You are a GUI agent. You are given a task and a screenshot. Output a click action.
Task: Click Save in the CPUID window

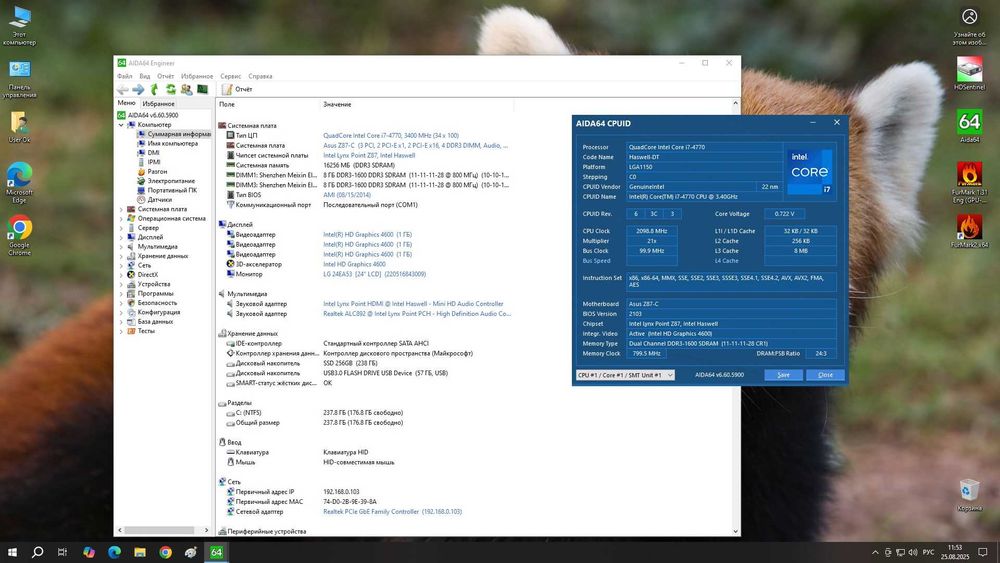[783, 375]
